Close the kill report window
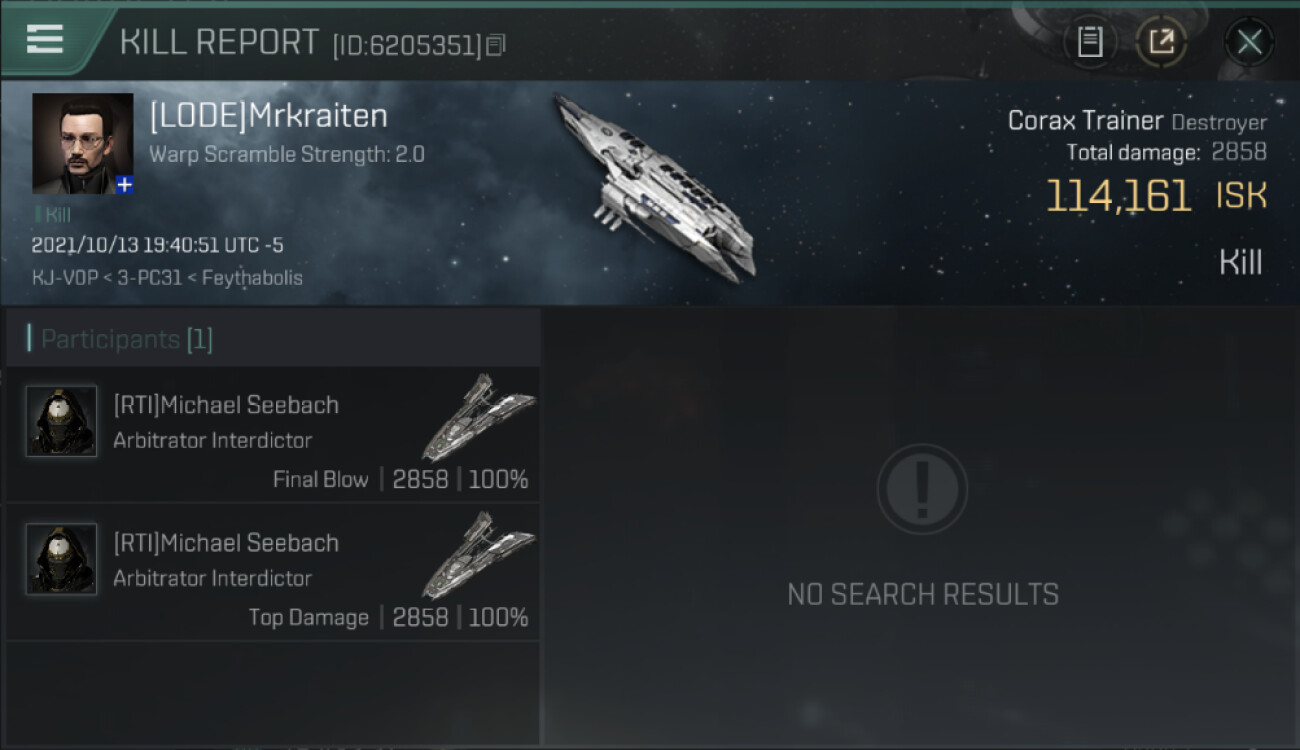This screenshot has width=1300, height=750. (1249, 42)
